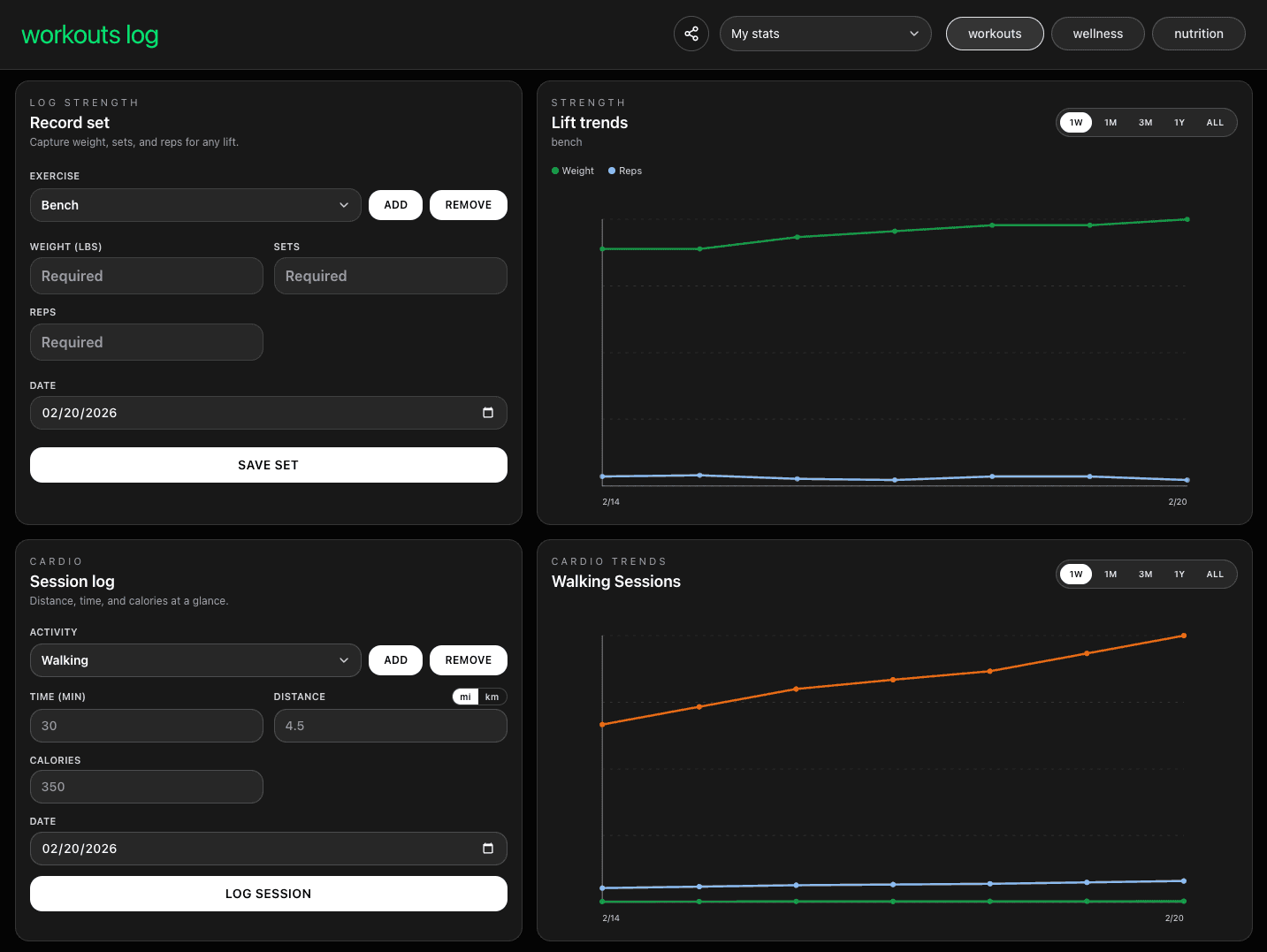The width and height of the screenshot is (1267, 952).
Task: Focus the Calories input field
Action: click(x=147, y=787)
